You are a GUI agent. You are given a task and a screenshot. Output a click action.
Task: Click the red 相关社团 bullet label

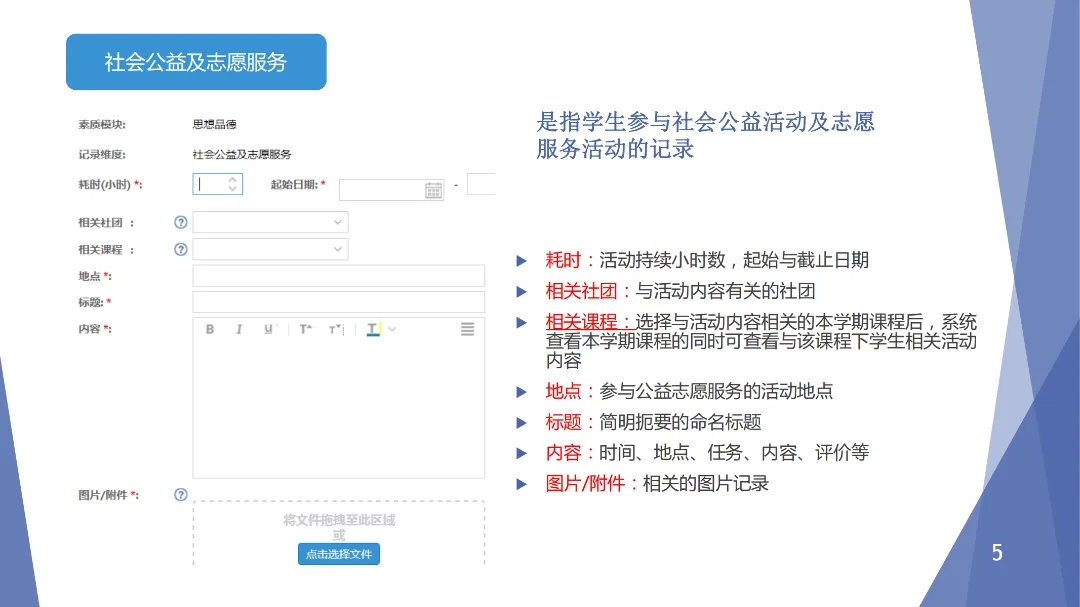click(x=581, y=291)
